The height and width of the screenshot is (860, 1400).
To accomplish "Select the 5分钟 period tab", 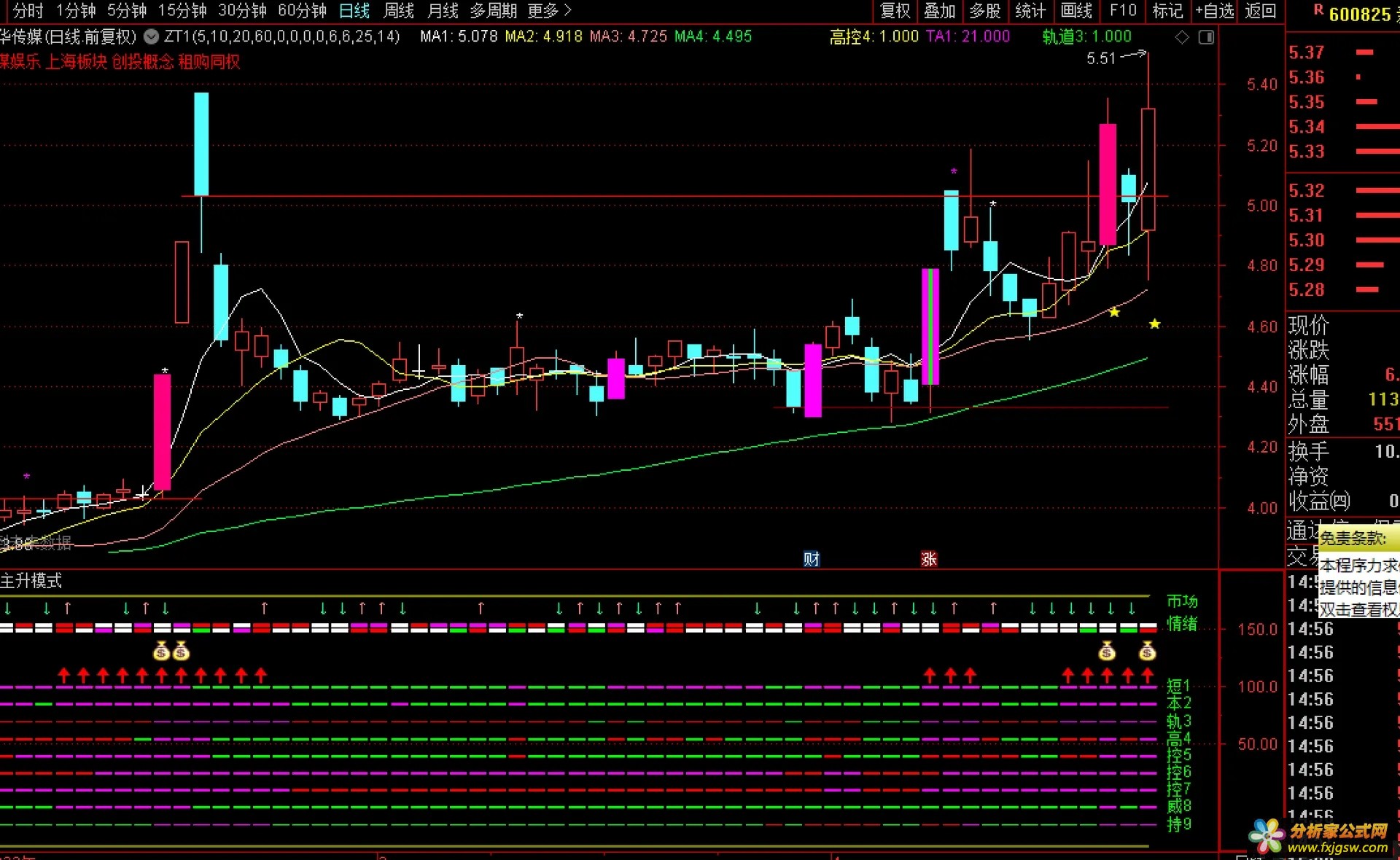I will point(127,11).
